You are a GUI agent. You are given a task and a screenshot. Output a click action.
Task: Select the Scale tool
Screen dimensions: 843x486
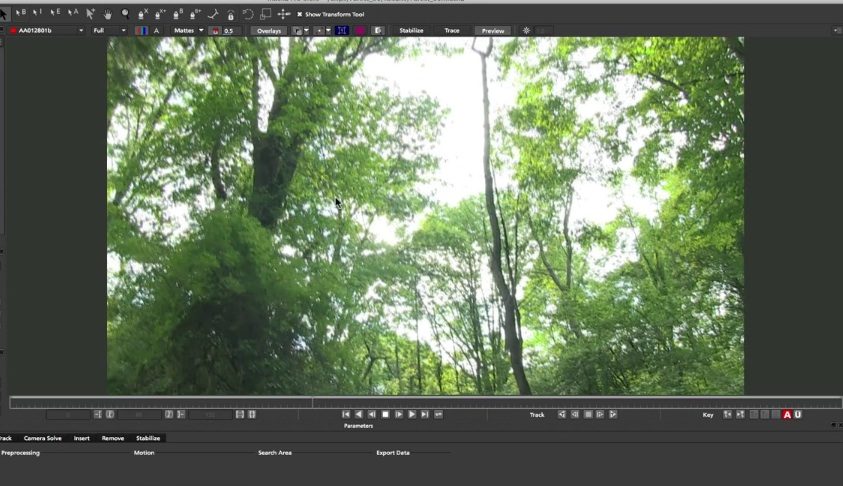coord(266,14)
